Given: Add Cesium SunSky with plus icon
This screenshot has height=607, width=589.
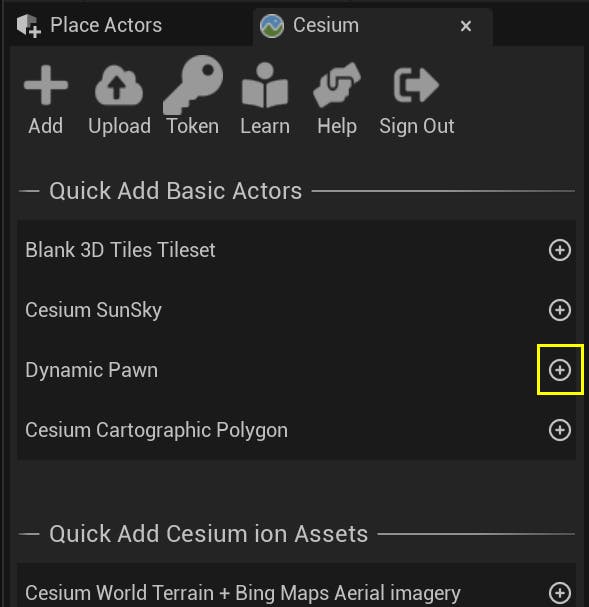Looking at the screenshot, I should pyautogui.click(x=560, y=310).
